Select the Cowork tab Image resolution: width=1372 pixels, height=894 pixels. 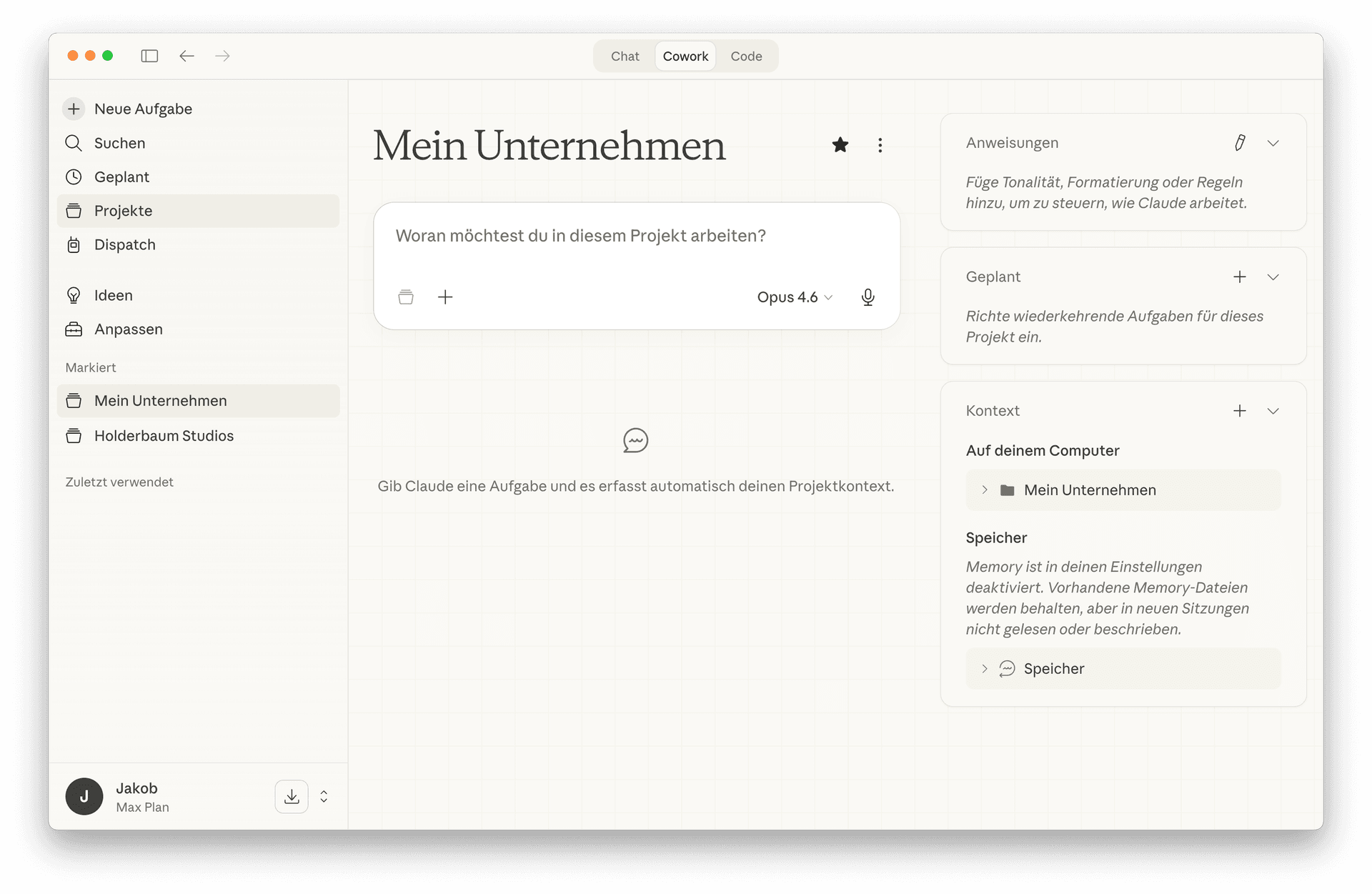coord(685,56)
